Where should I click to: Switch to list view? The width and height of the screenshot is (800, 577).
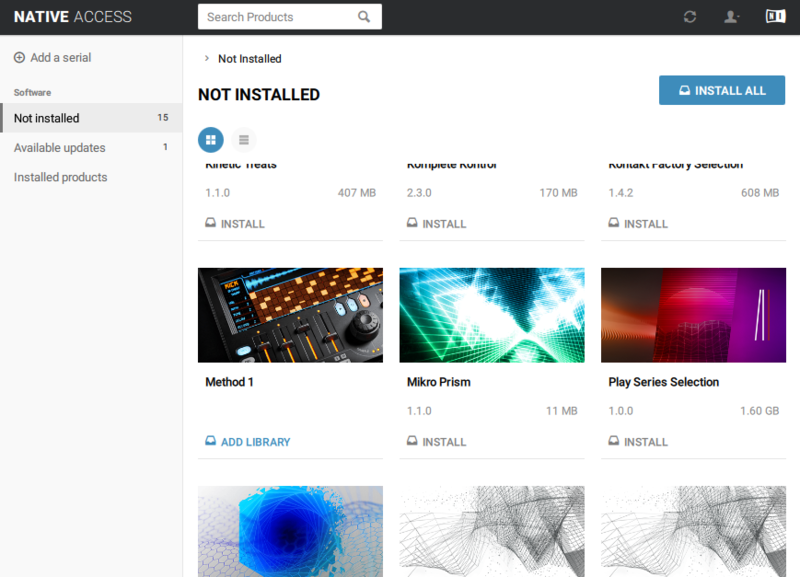[x=244, y=140]
